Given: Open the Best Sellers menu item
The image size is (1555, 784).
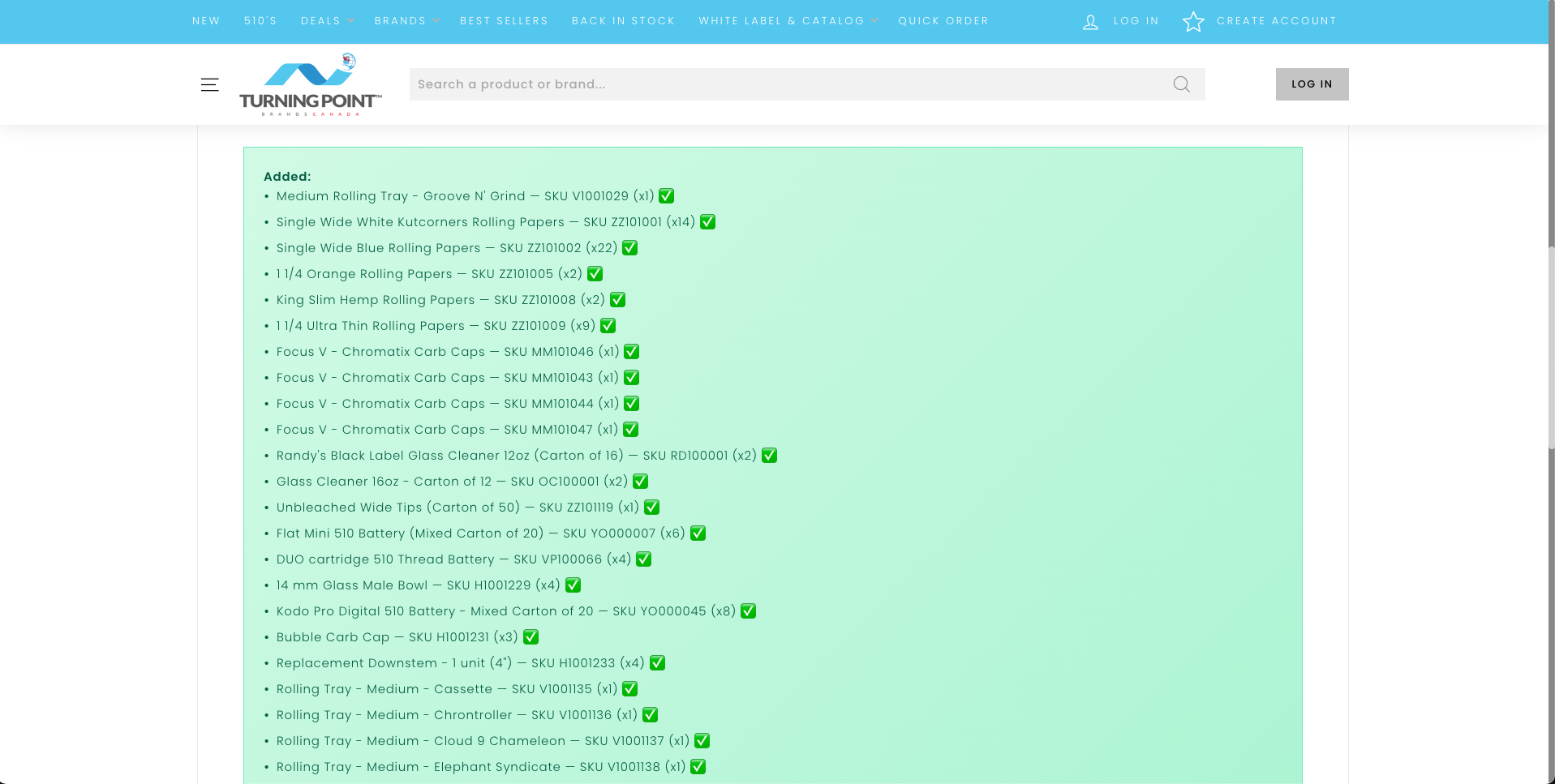Looking at the screenshot, I should [504, 21].
